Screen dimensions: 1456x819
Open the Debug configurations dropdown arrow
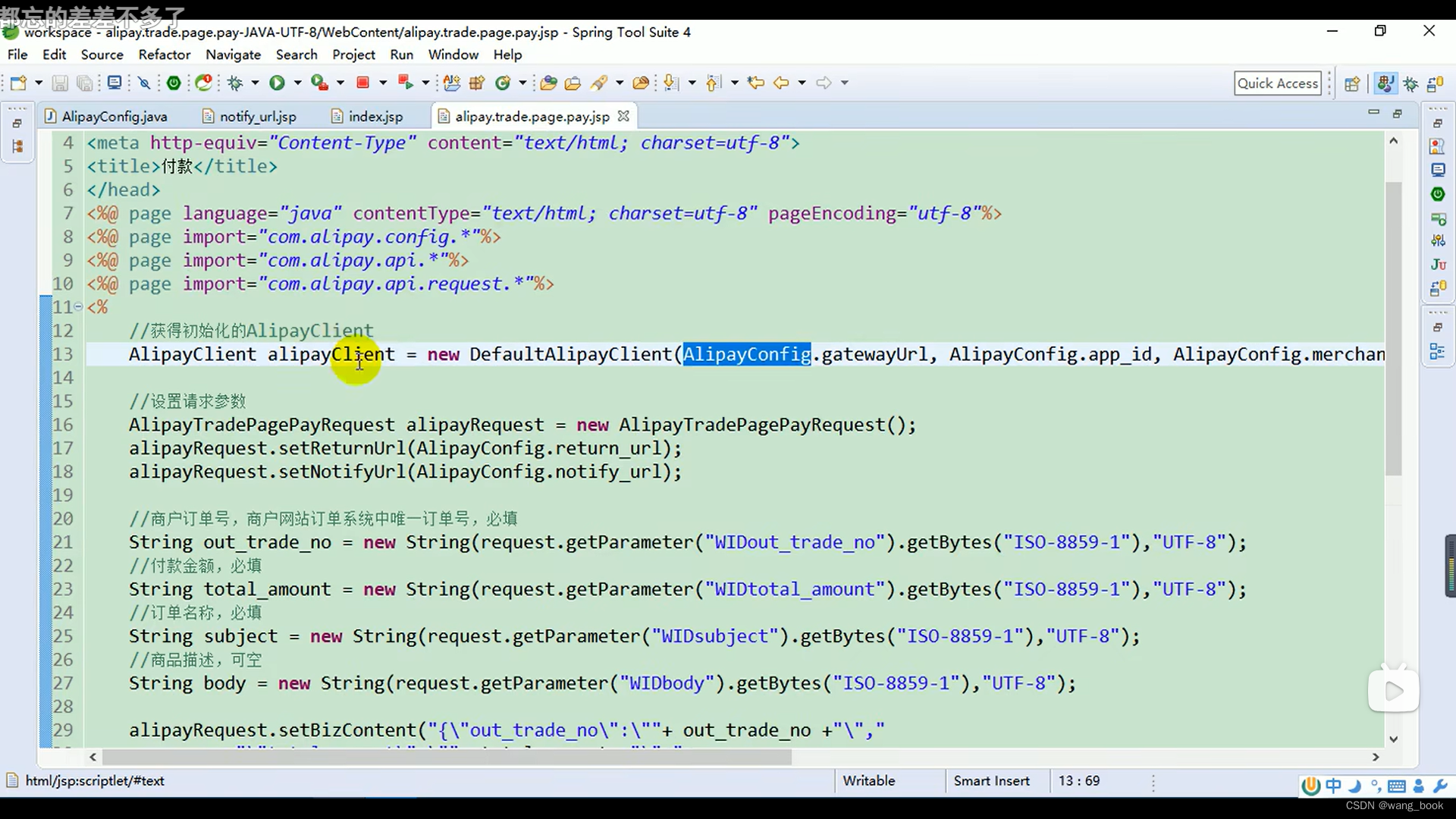point(255,83)
